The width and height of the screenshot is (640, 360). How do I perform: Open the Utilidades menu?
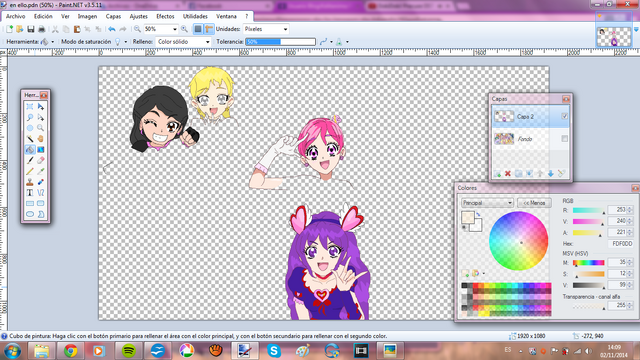195,16
